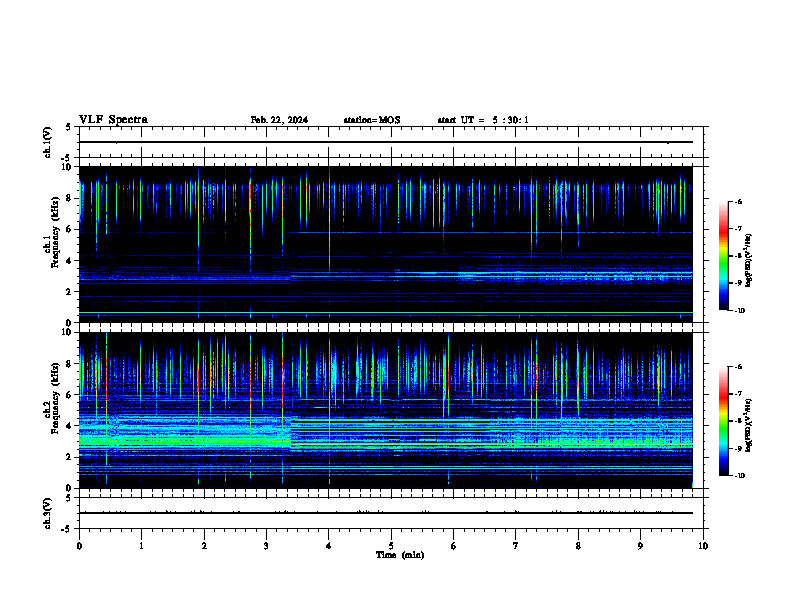
Task: Click the "6" kHz tick on ch.2 axis
Action: coord(71,395)
